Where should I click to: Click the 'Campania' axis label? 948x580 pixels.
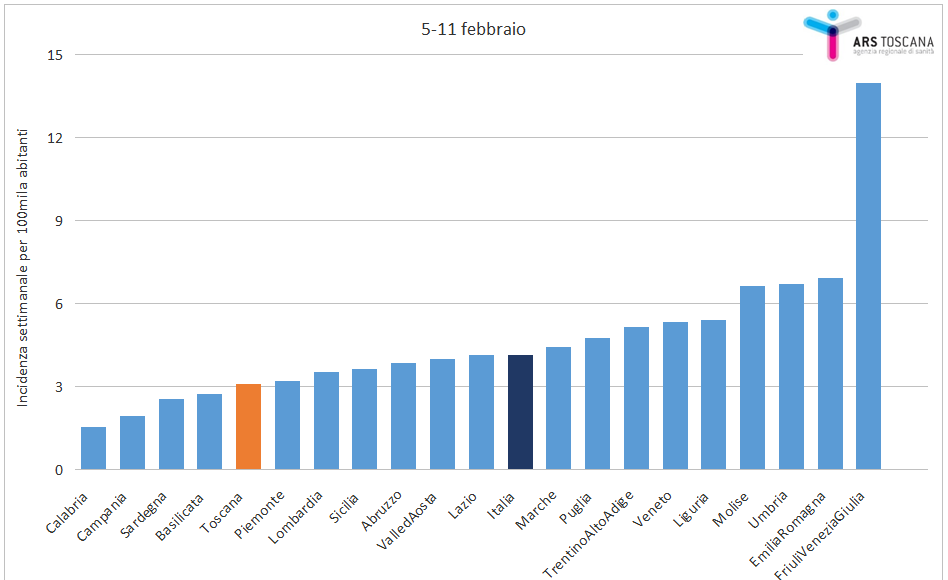tap(102, 516)
